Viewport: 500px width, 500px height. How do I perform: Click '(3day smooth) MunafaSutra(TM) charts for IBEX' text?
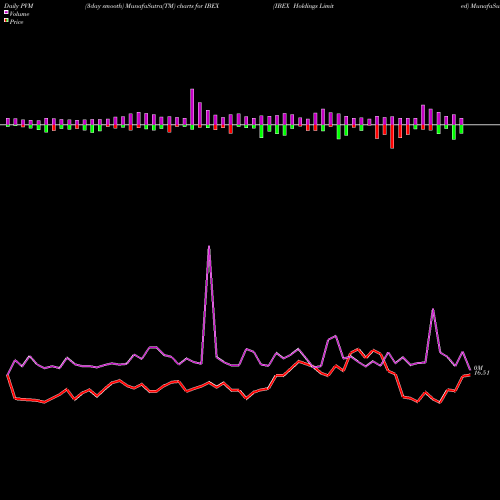click(x=152, y=6)
